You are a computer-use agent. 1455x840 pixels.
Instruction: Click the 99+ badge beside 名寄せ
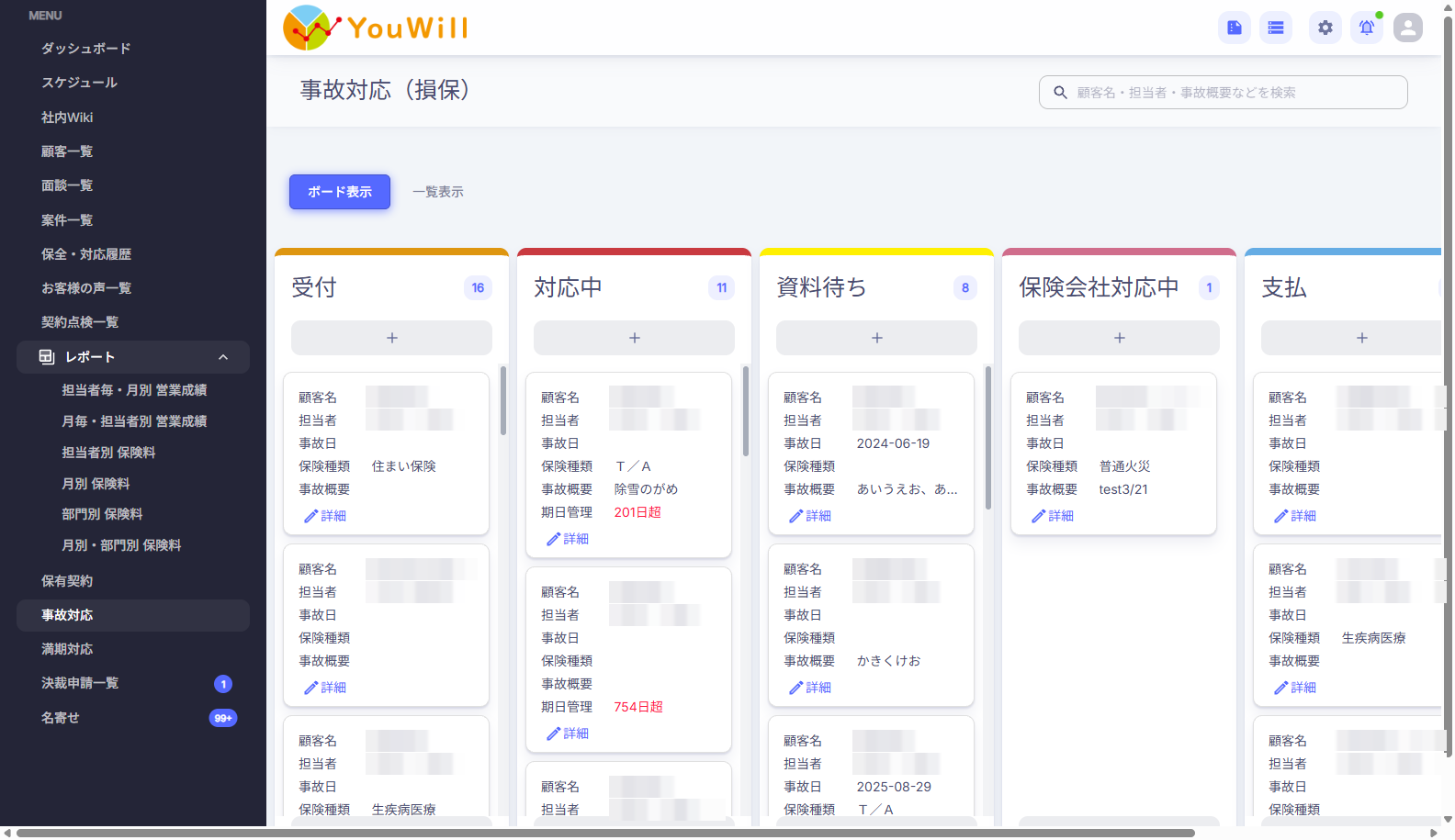click(223, 718)
